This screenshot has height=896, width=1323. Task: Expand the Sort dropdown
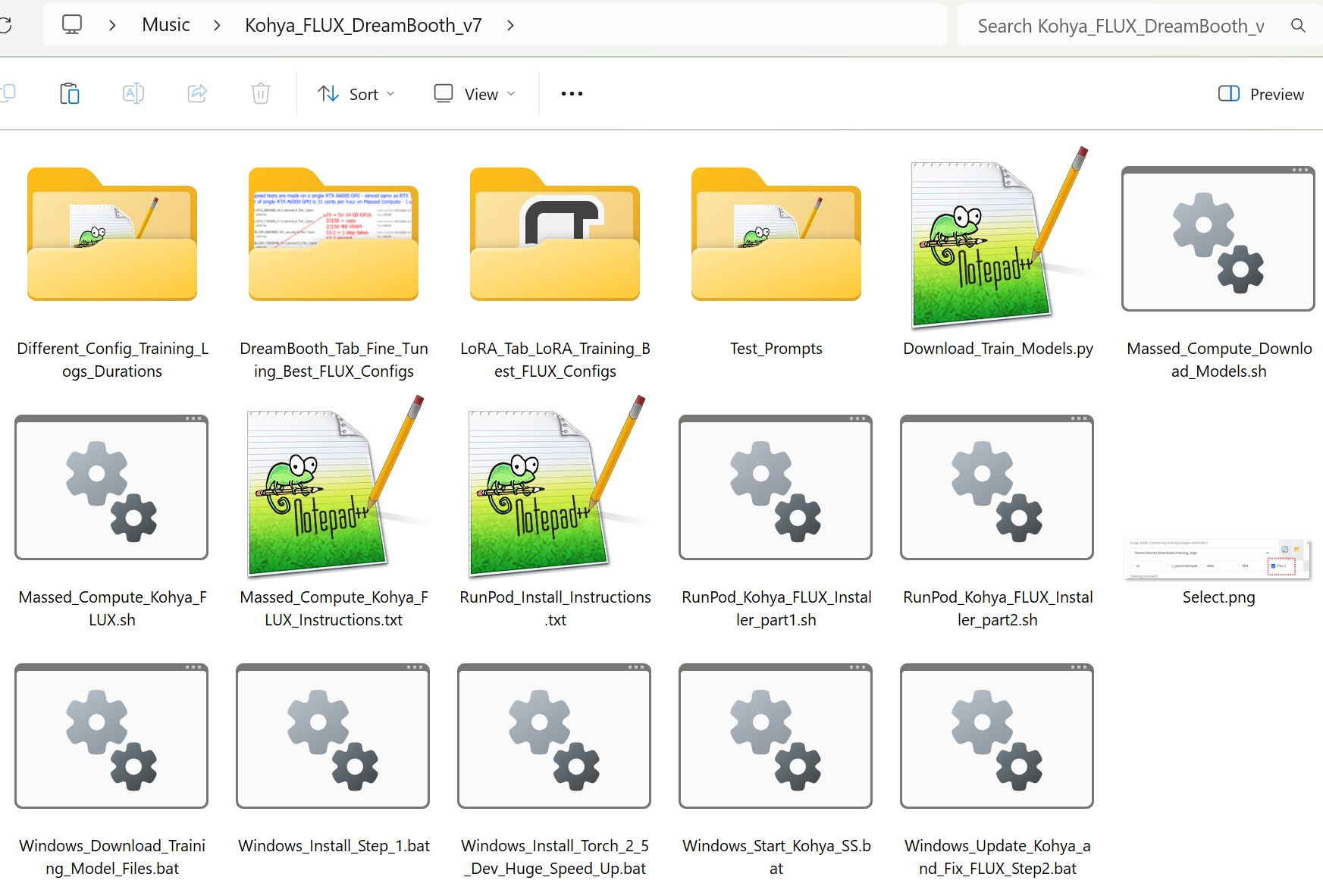point(356,94)
